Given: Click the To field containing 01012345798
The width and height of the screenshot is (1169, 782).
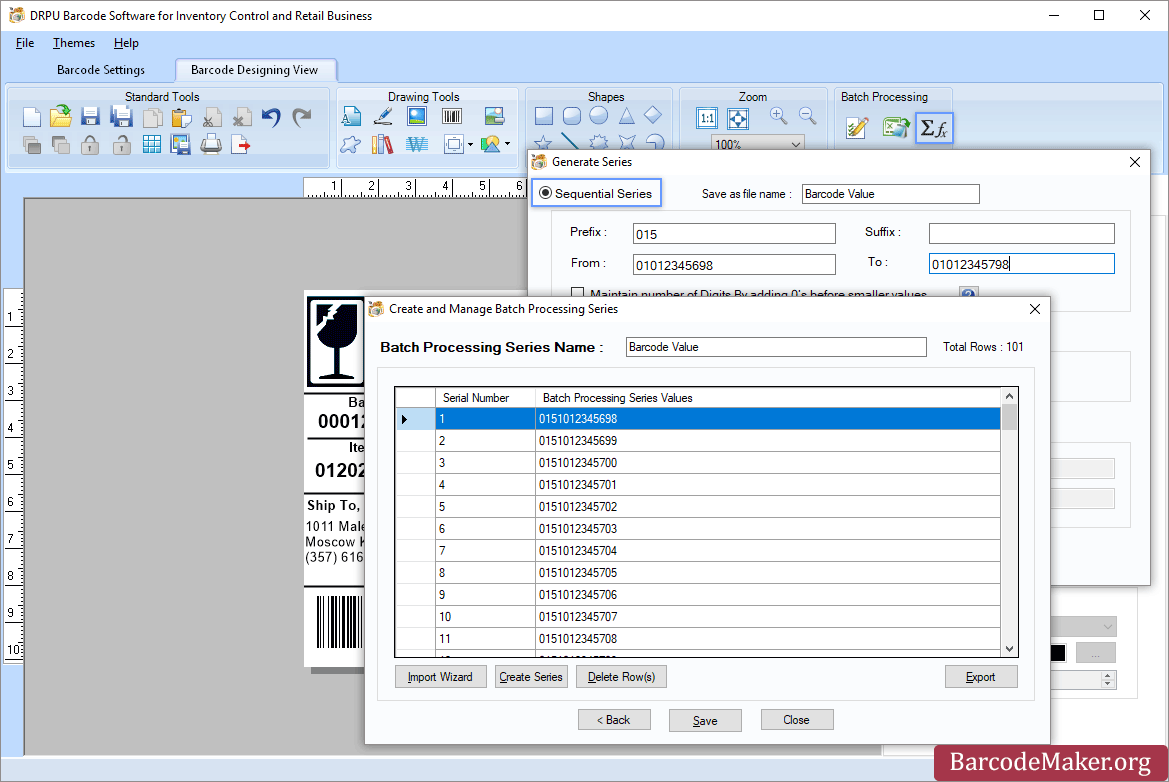Looking at the screenshot, I should (1021, 264).
